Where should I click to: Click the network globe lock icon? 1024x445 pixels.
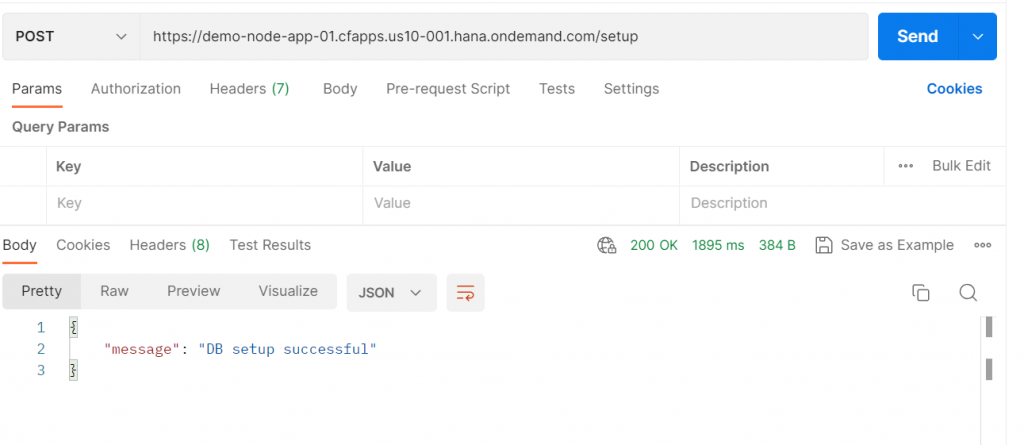607,246
